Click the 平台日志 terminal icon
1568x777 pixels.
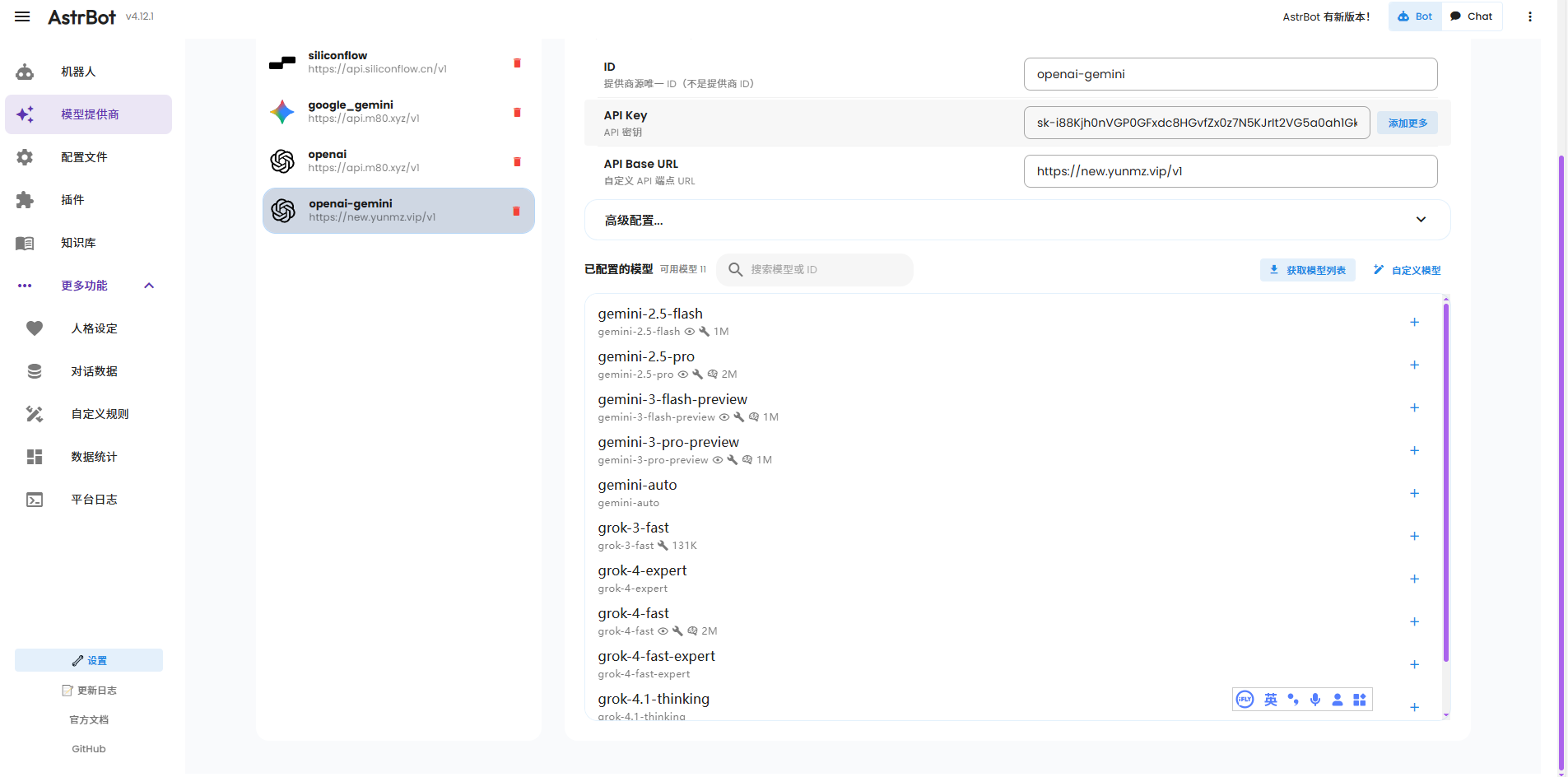click(x=34, y=499)
